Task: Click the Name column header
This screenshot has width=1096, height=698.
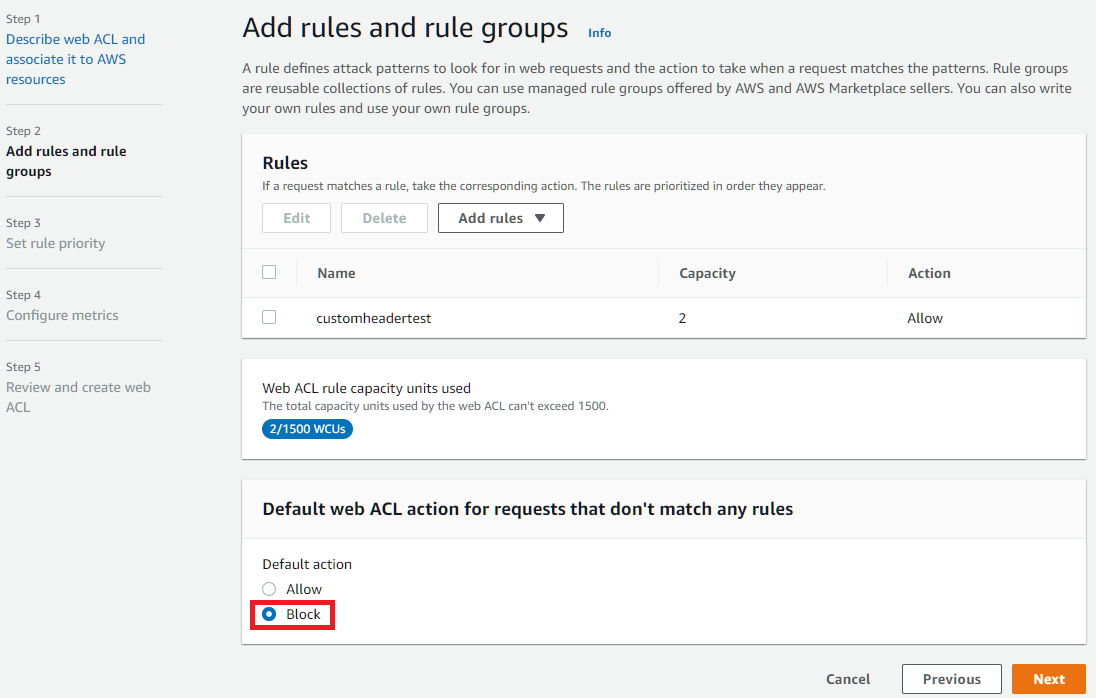Action: click(336, 273)
